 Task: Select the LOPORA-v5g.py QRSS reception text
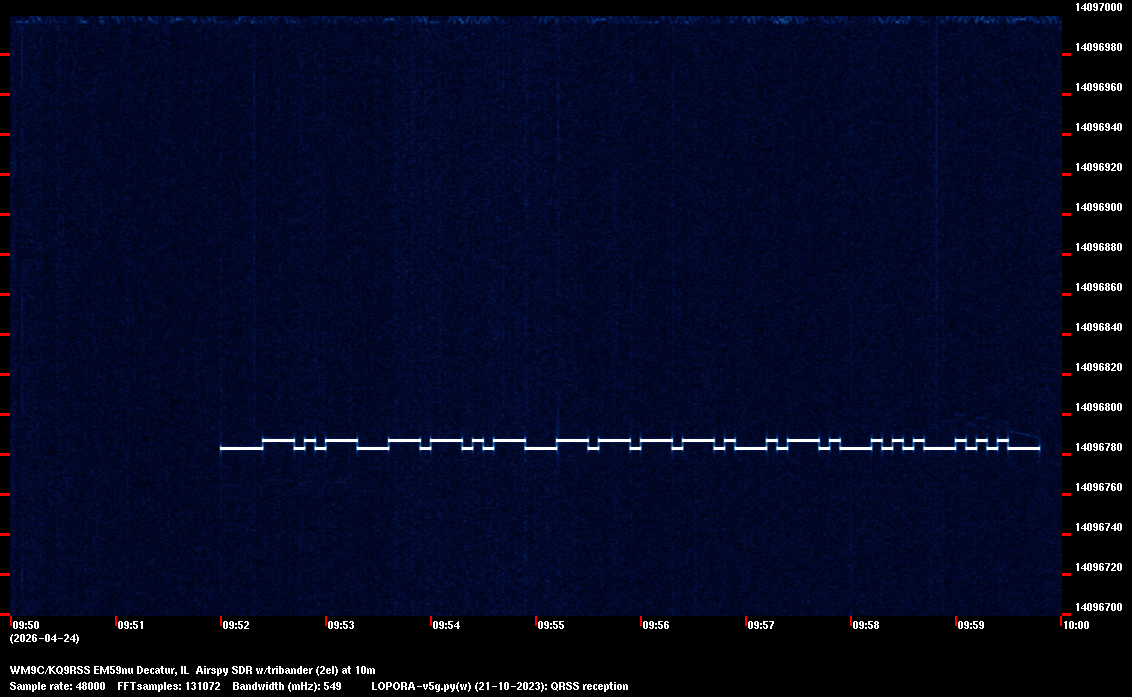tap(500, 686)
